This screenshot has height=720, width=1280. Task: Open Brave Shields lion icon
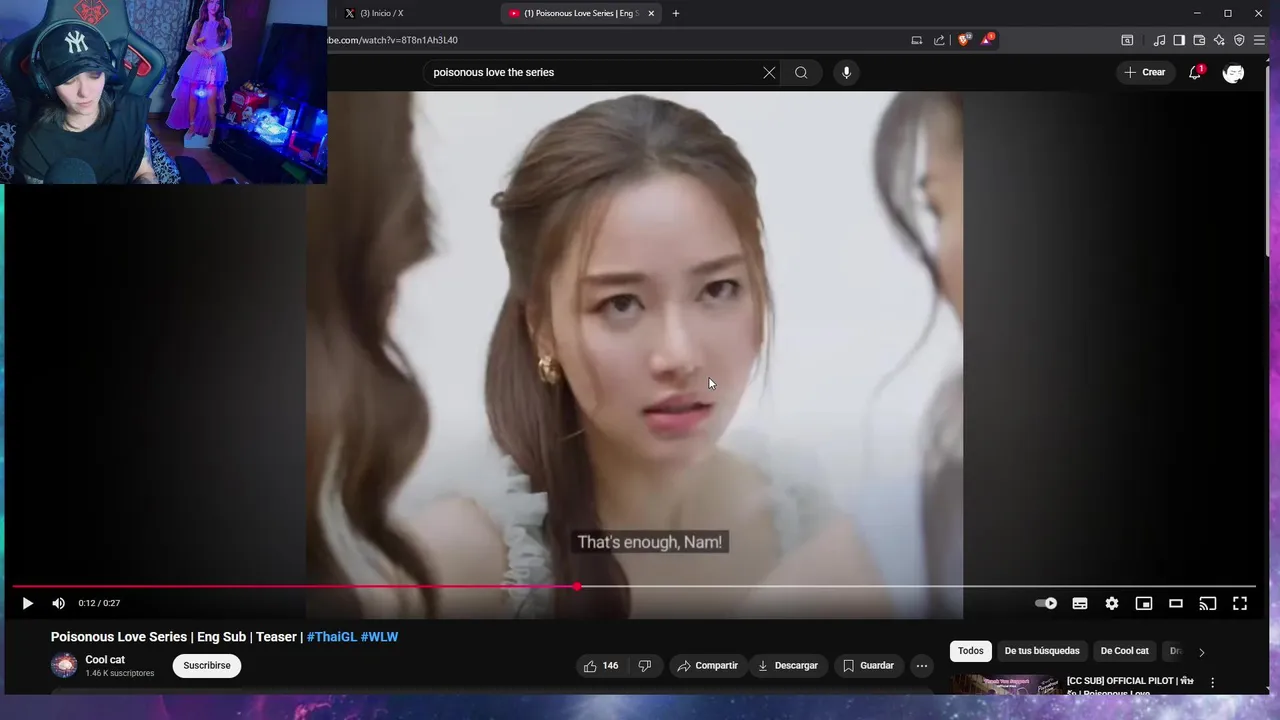pyautogui.click(x=963, y=40)
